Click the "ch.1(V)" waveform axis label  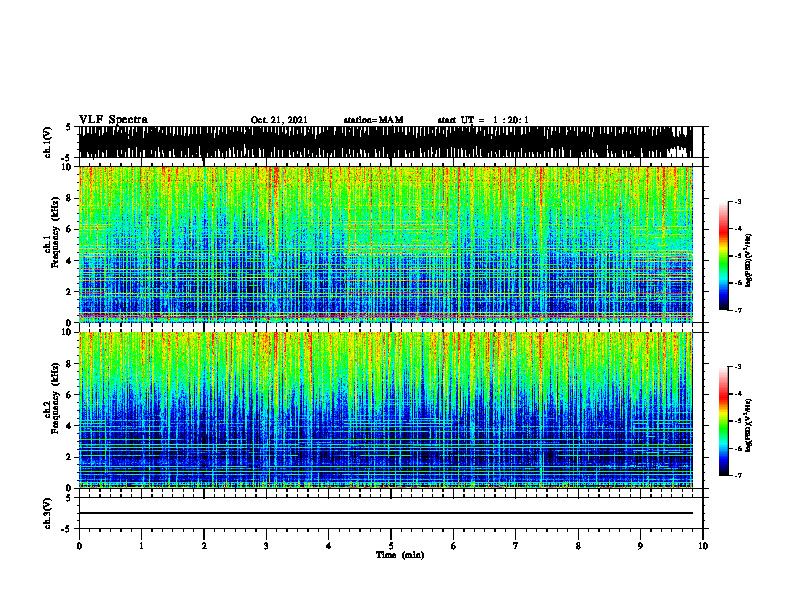point(48,142)
